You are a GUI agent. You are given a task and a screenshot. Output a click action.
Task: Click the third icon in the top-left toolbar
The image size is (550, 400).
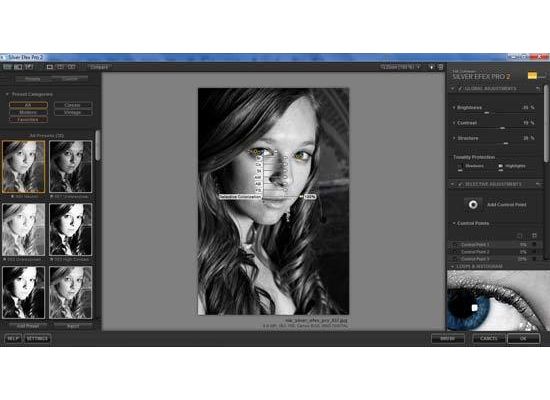point(29,67)
